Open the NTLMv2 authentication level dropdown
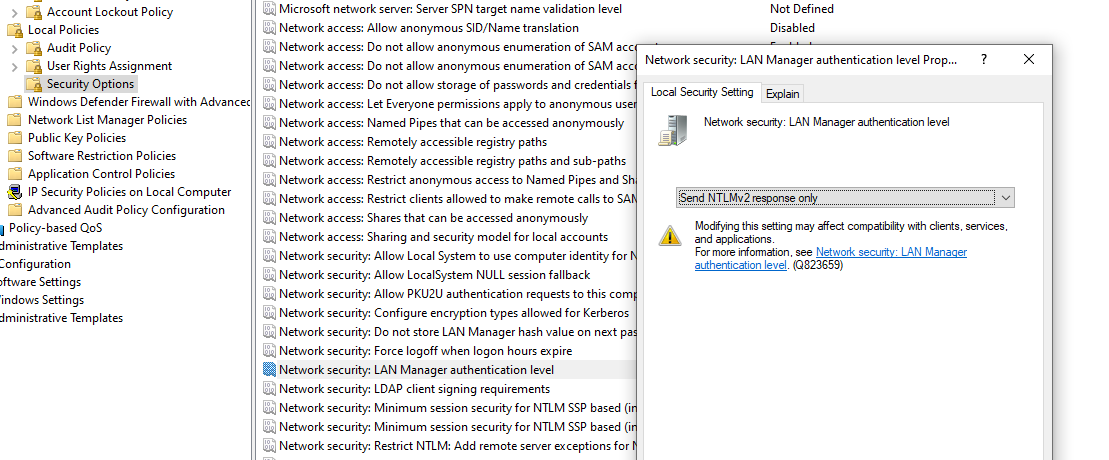Viewport: 1109px width, 460px height. click(845, 198)
